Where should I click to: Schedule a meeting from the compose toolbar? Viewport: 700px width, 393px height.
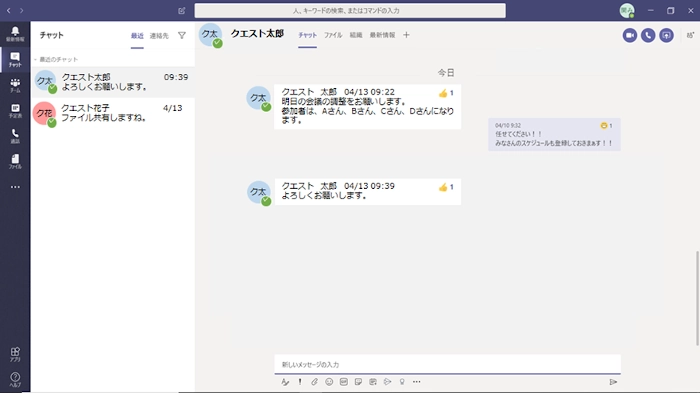click(373, 382)
